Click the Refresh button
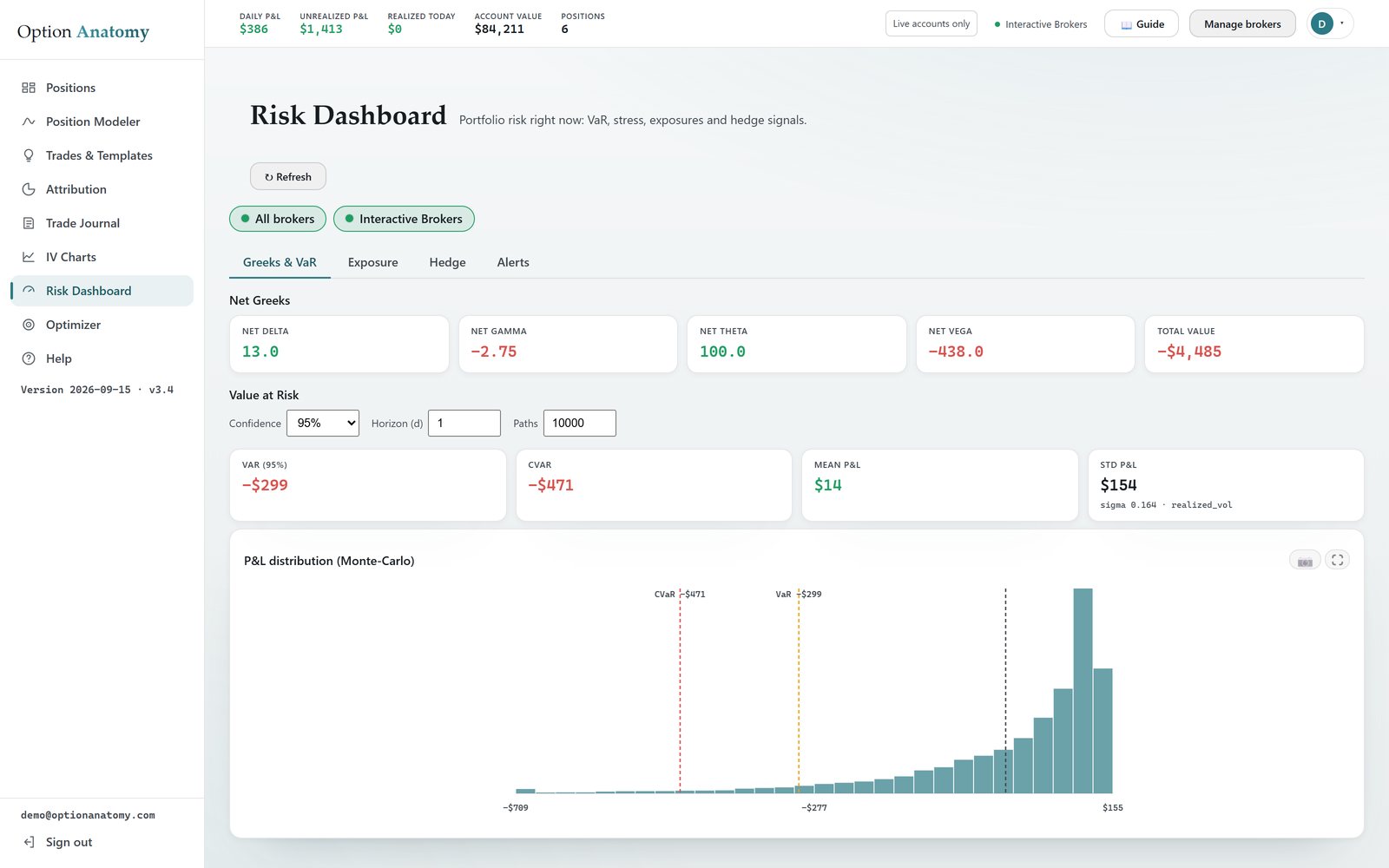 (288, 176)
